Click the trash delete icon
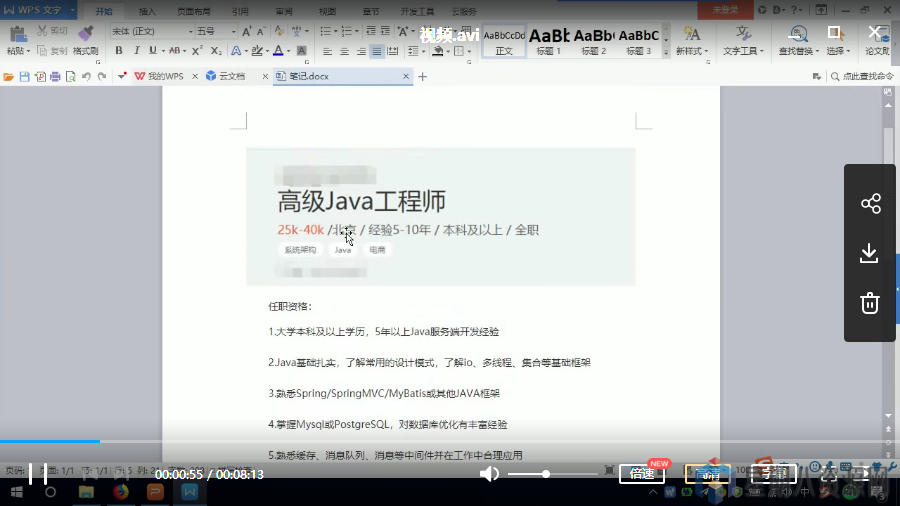Image resolution: width=900 pixels, height=506 pixels. 870,303
